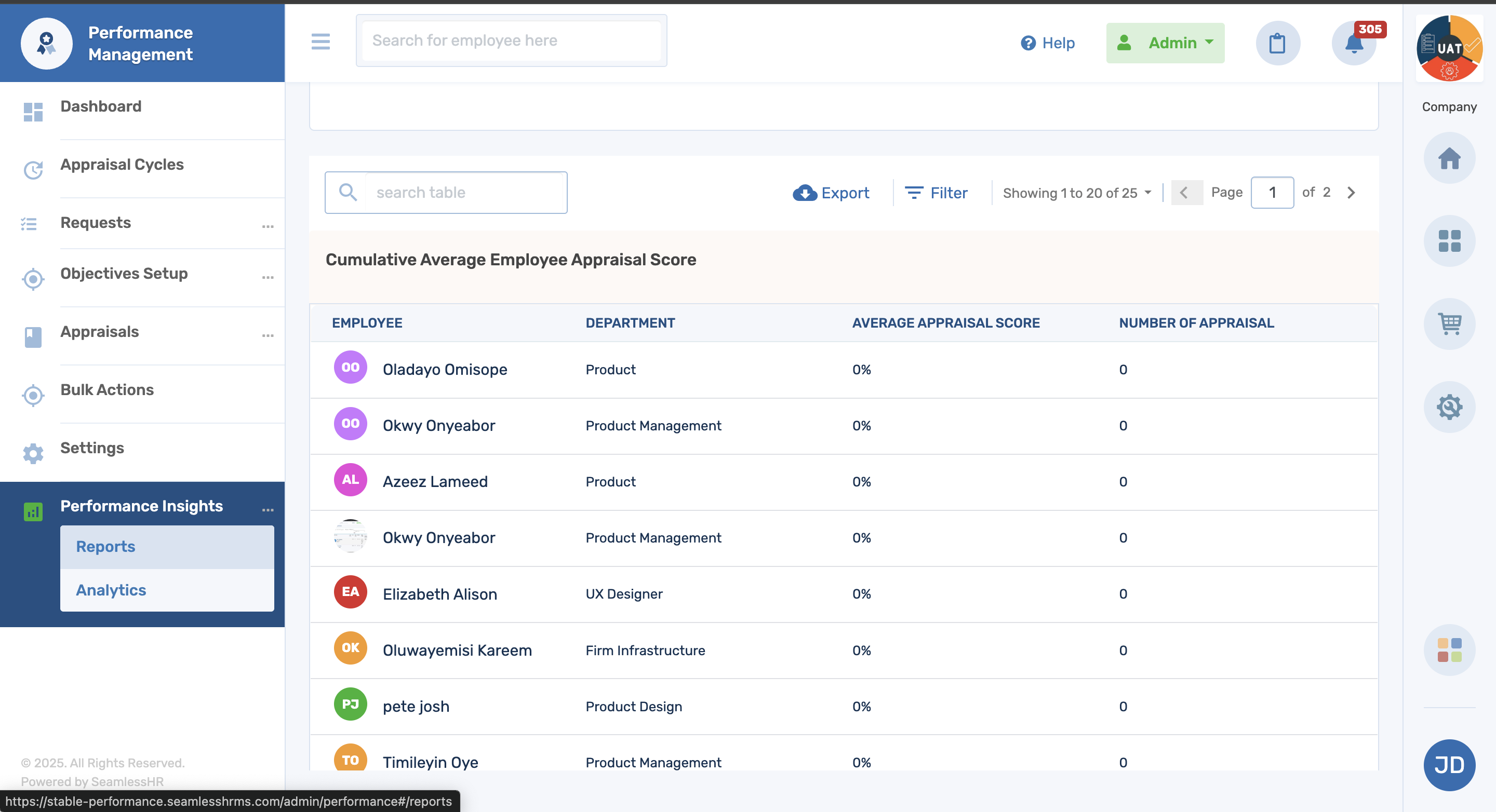Open the Admin dropdown

pos(1165,43)
